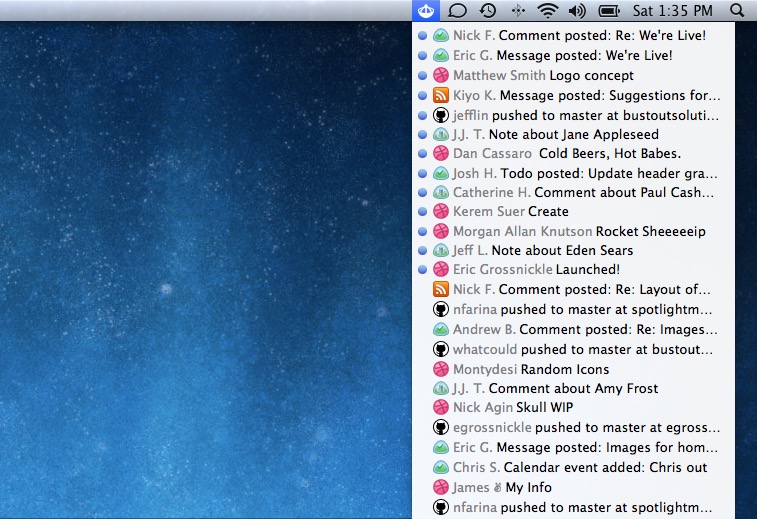757x519 pixels.
Task: Click Basecamp icon beside Chris S.
Action: (x=440, y=467)
